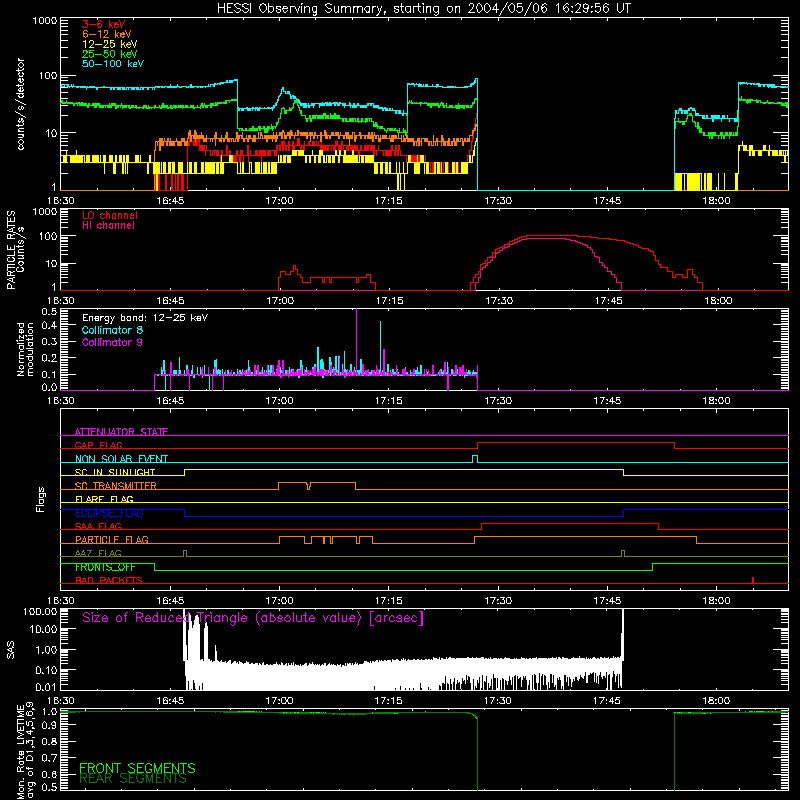The image size is (800, 800).
Task: Click the REAR SEGMENTS legend label
Action: coord(133,779)
